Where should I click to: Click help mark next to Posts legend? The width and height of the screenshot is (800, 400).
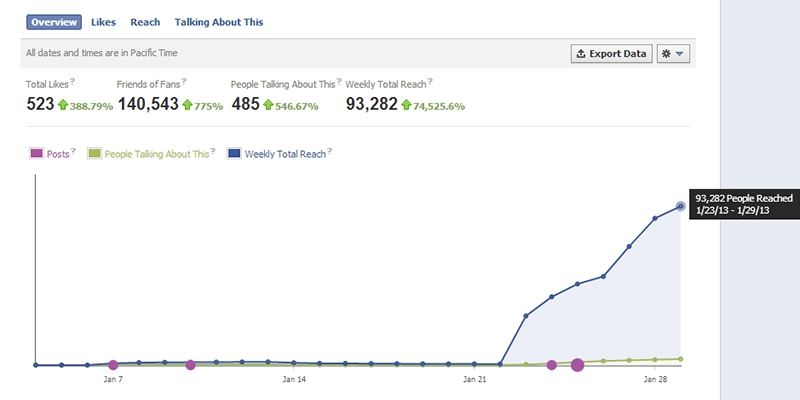pyautogui.click(x=73, y=151)
